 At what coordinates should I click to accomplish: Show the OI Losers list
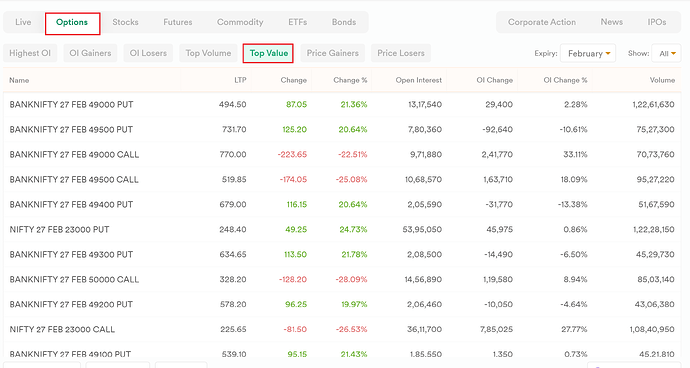(x=148, y=53)
